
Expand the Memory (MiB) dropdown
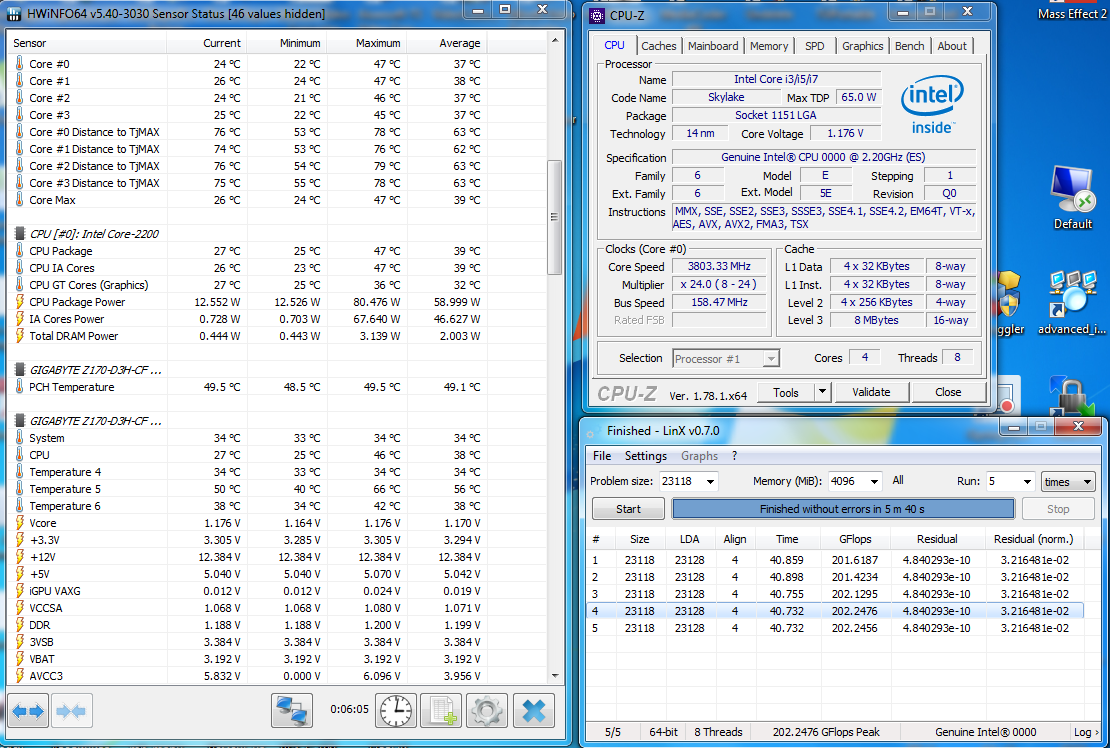pyautogui.click(x=874, y=482)
